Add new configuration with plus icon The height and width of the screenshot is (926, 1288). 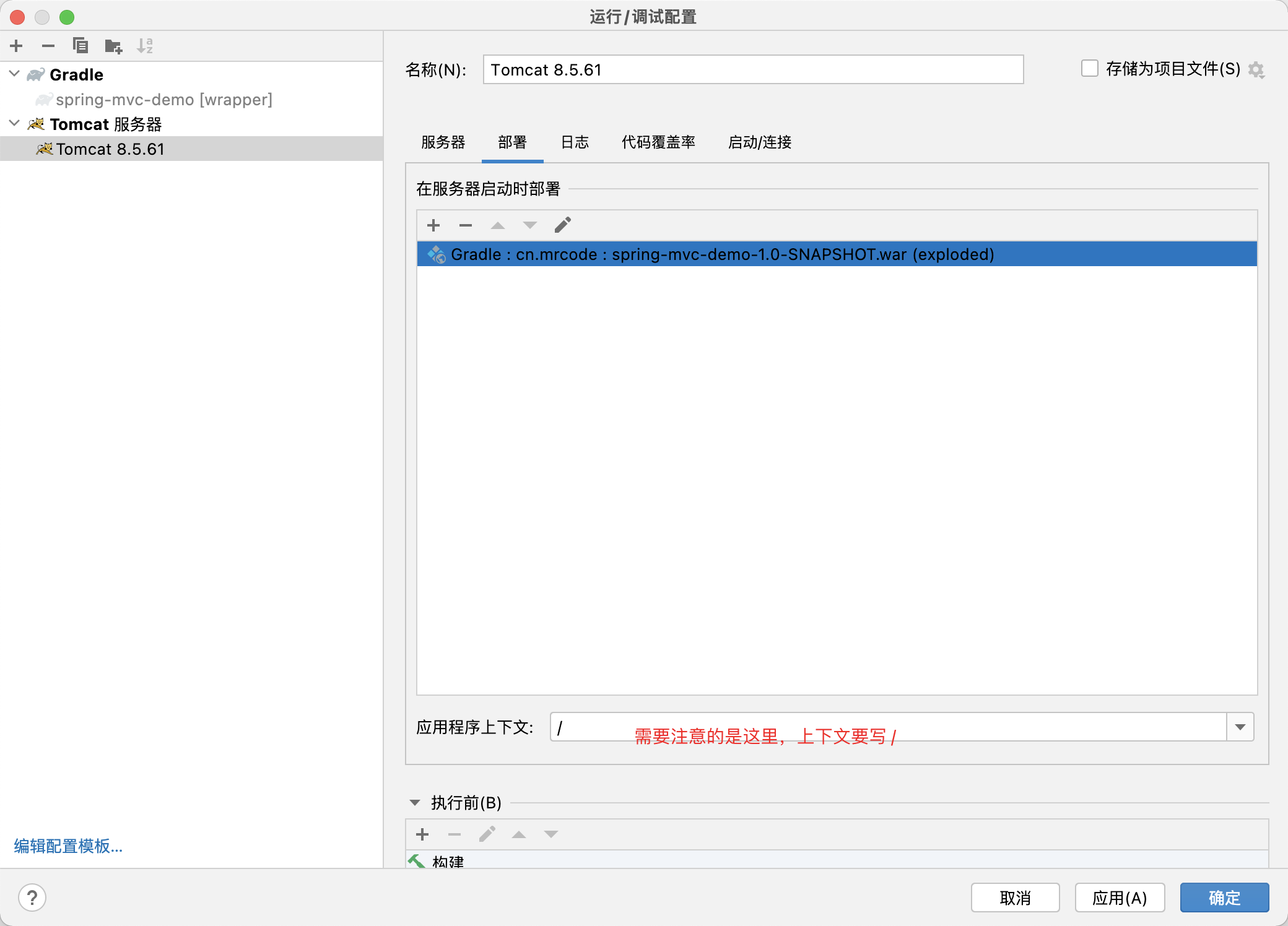point(17,46)
